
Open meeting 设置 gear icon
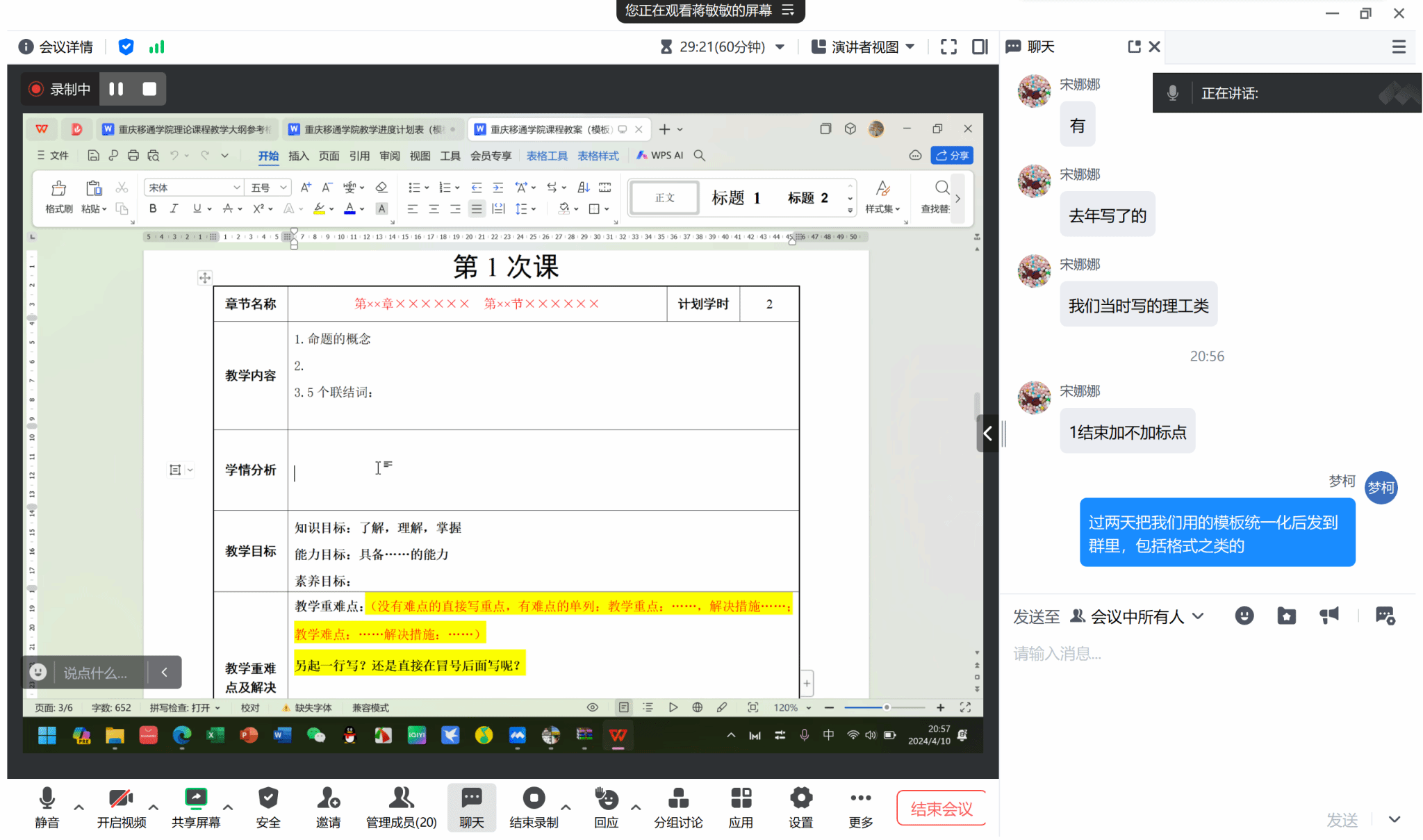[800, 807]
